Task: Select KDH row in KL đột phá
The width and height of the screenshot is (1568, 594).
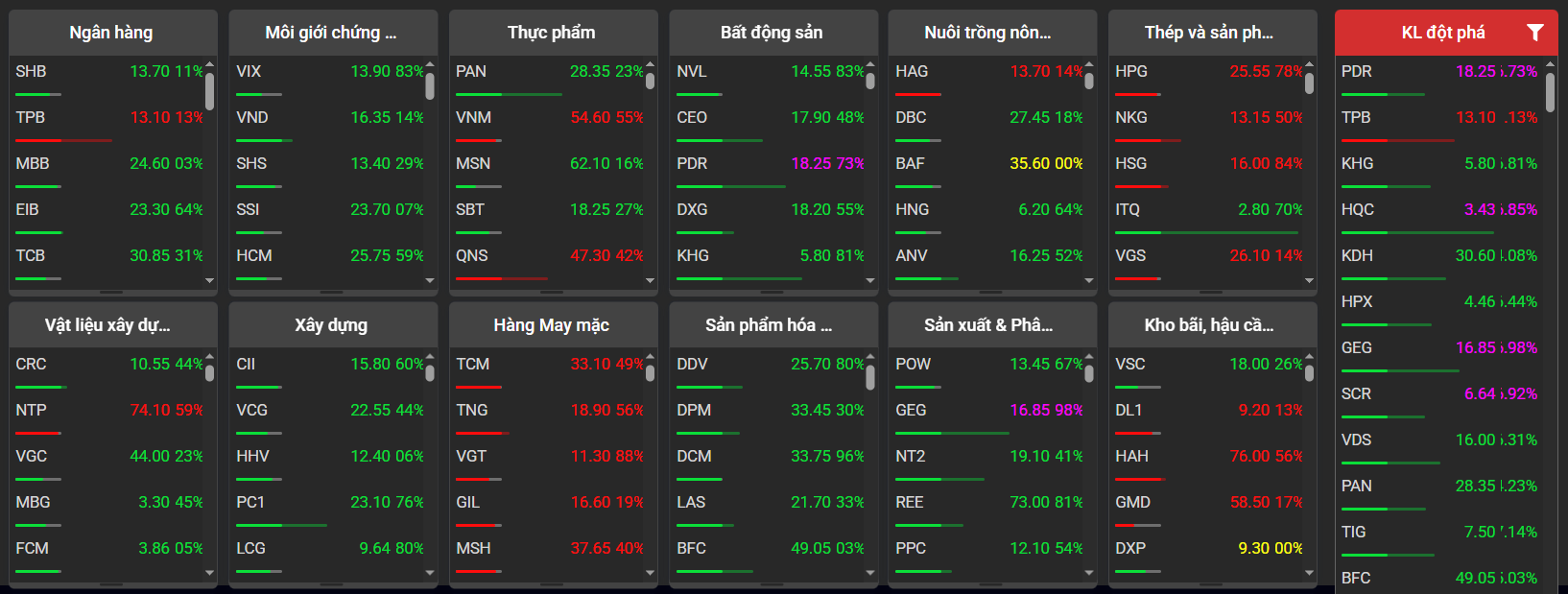Action: click(1438, 261)
